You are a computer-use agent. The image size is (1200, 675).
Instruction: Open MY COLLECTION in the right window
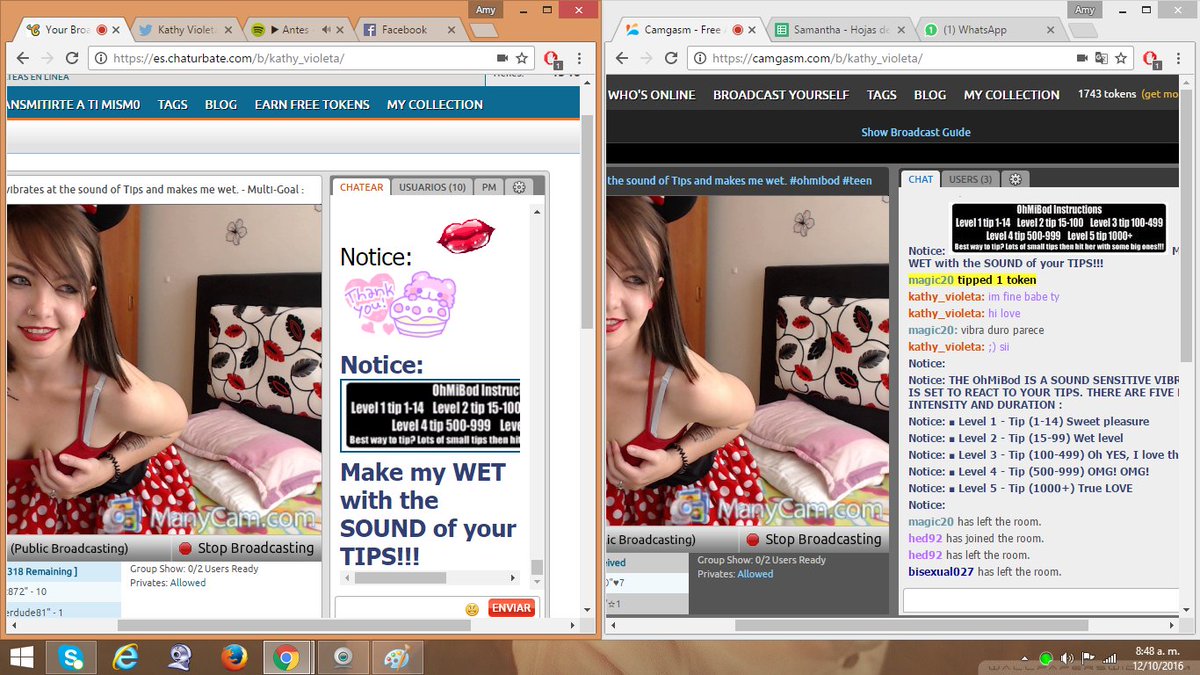point(1012,95)
